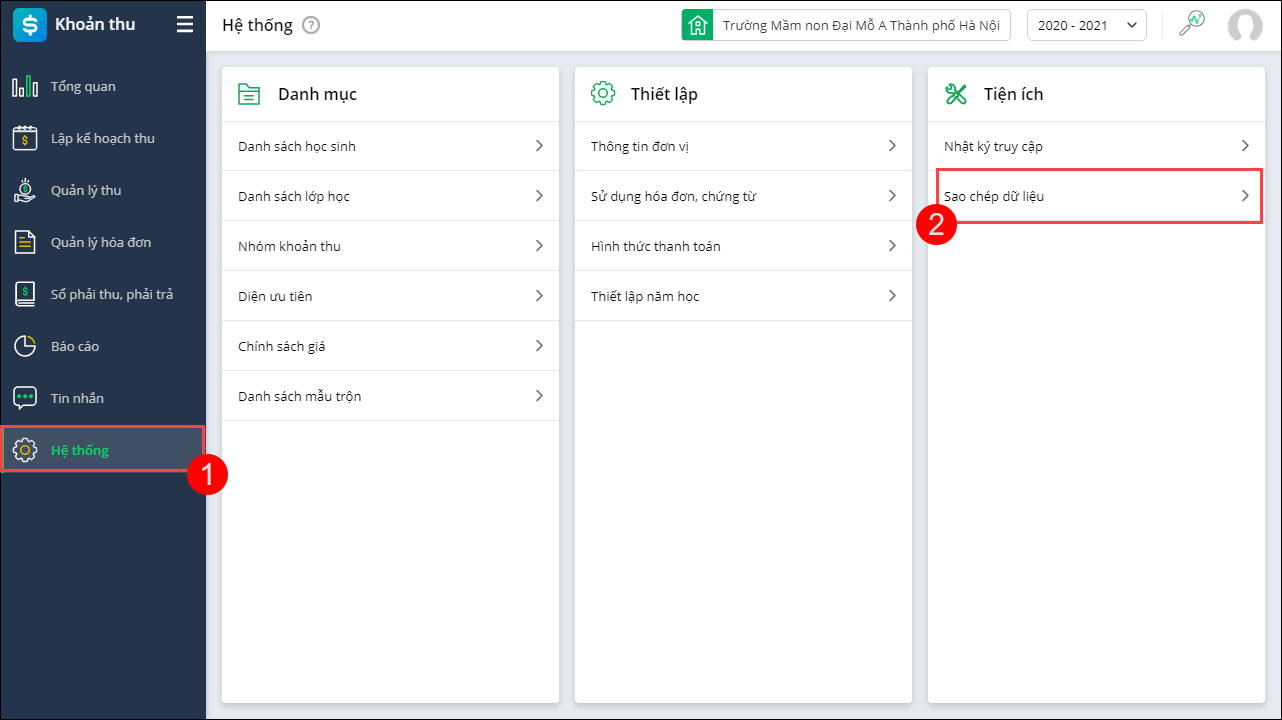
Task: Click the Quản lý thu hand-coin icon
Action: coord(25,190)
